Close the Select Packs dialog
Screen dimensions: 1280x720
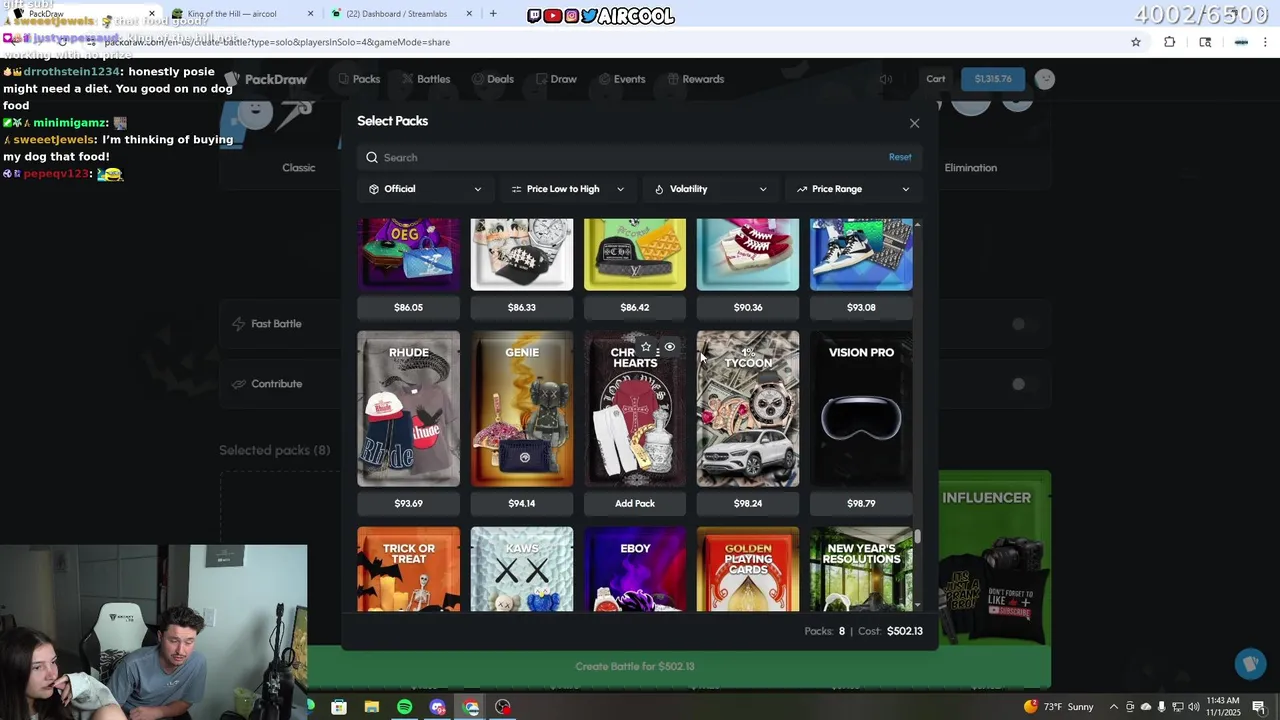click(x=914, y=123)
